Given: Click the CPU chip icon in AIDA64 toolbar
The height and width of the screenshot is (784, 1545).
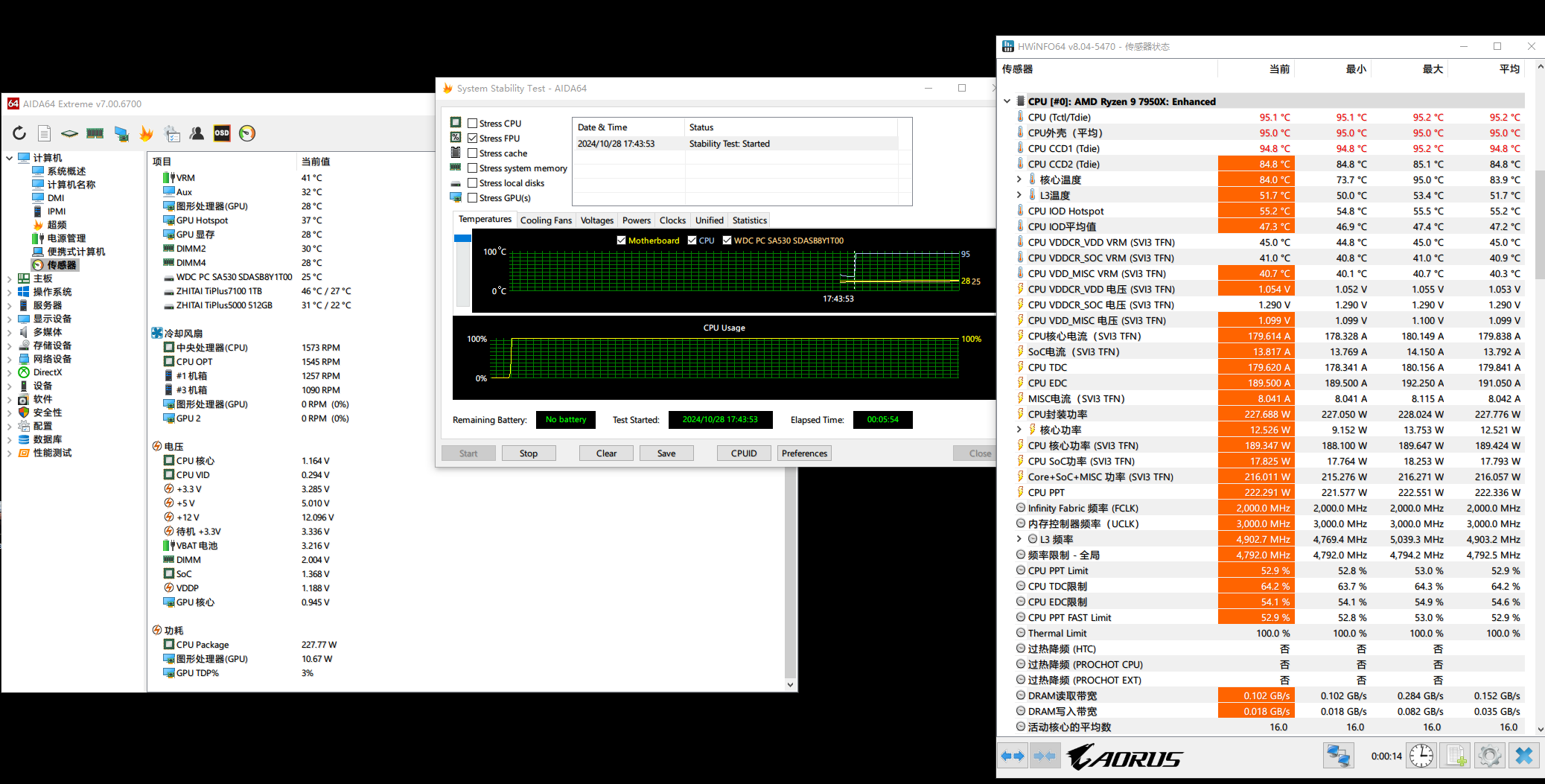Looking at the screenshot, I should pyautogui.click(x=69, y=133).
